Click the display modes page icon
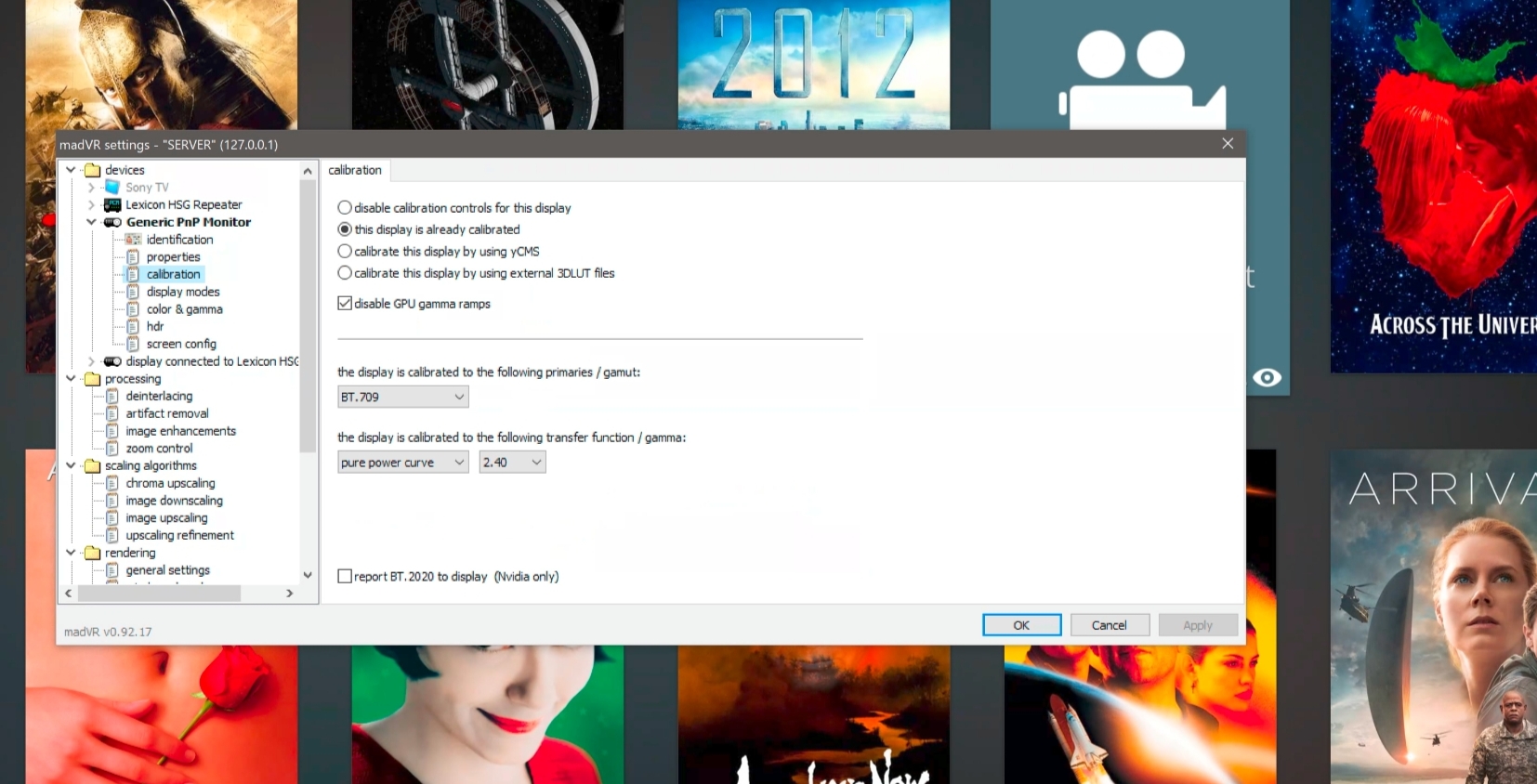 [x=133, y=292]
